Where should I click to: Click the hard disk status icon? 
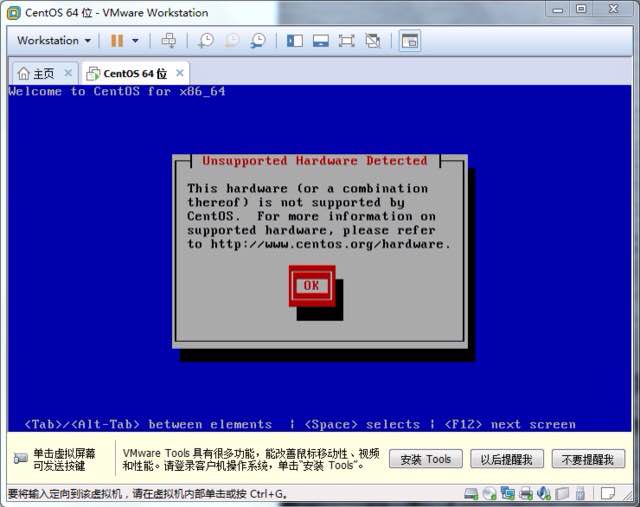(x=471, y=494)
